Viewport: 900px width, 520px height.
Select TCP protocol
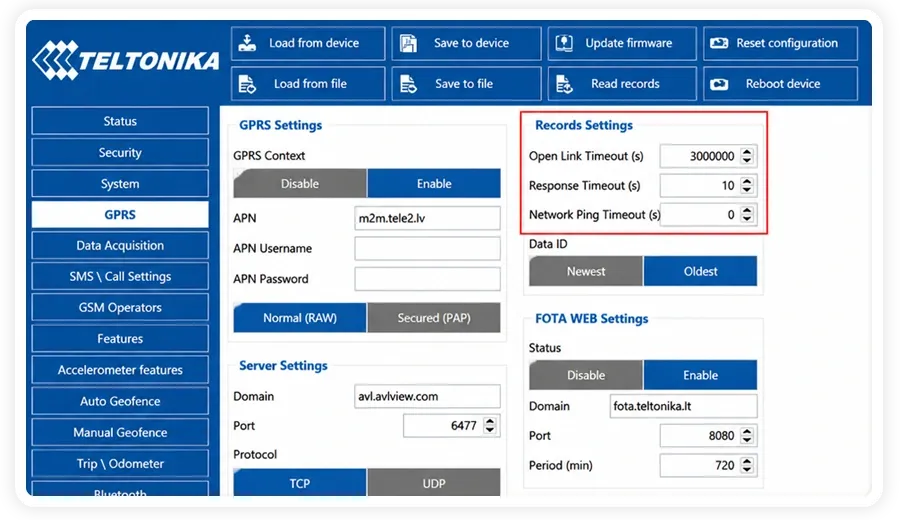click(x=300, y=483)
